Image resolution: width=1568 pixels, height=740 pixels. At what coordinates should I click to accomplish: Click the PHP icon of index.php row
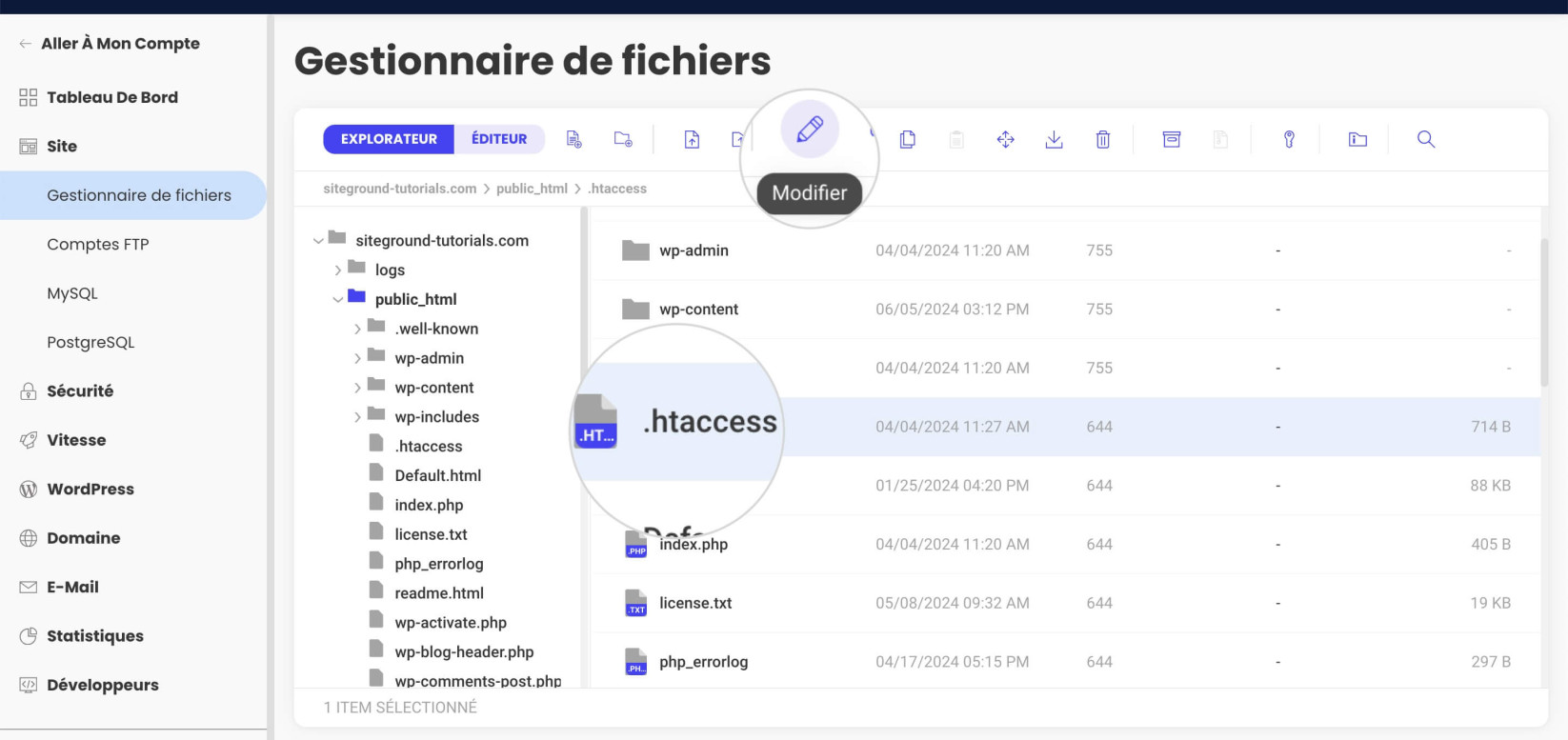(636, 545)
